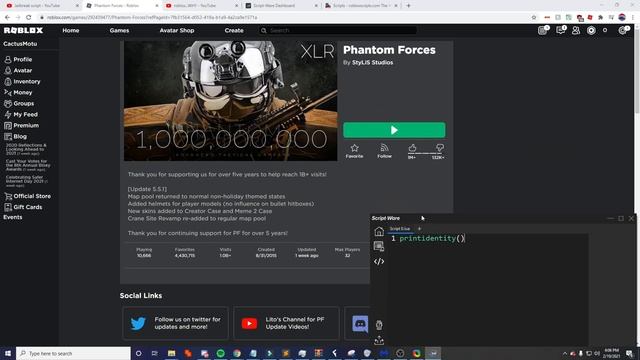640x360 pixels.
Task: Open Spotify from the taskbar
Action: pos(221,353)
